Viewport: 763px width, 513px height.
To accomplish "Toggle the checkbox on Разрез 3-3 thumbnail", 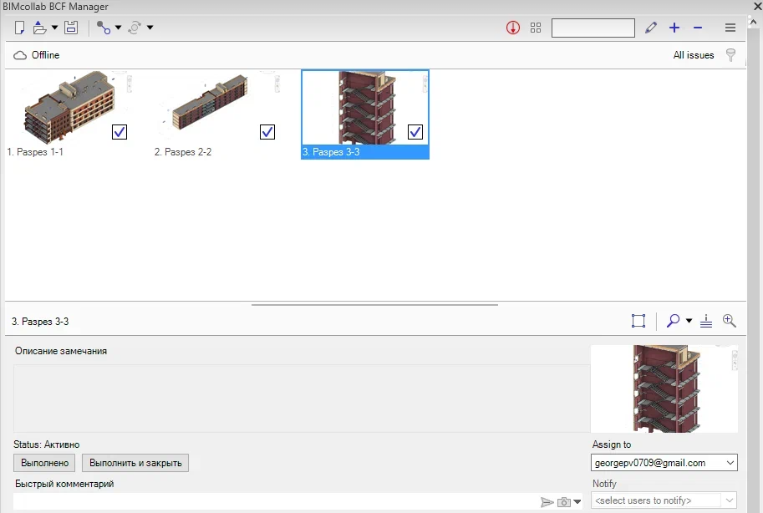I will click(416, 132).
